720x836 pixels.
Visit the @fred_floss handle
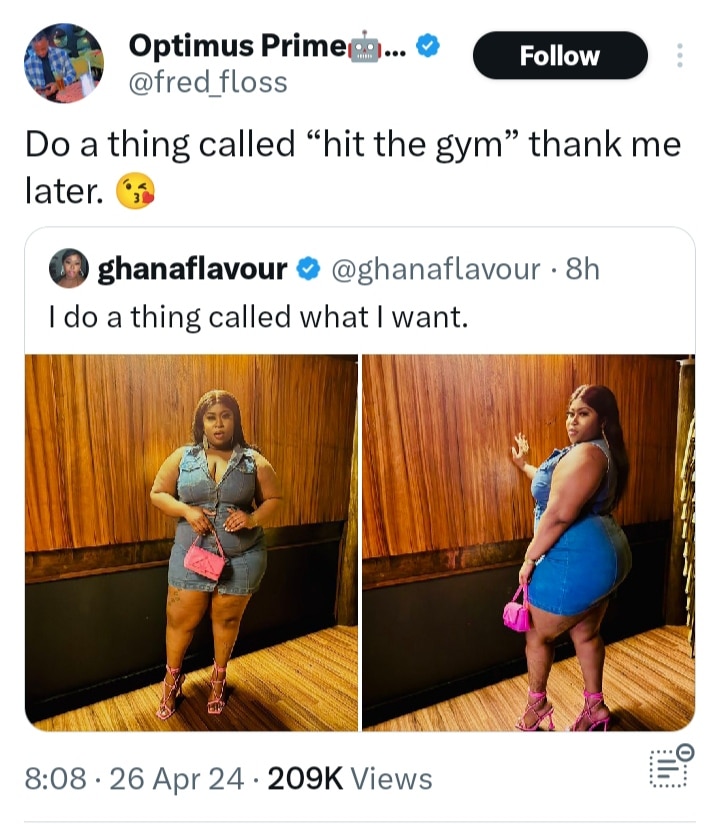tap(207, 82)
